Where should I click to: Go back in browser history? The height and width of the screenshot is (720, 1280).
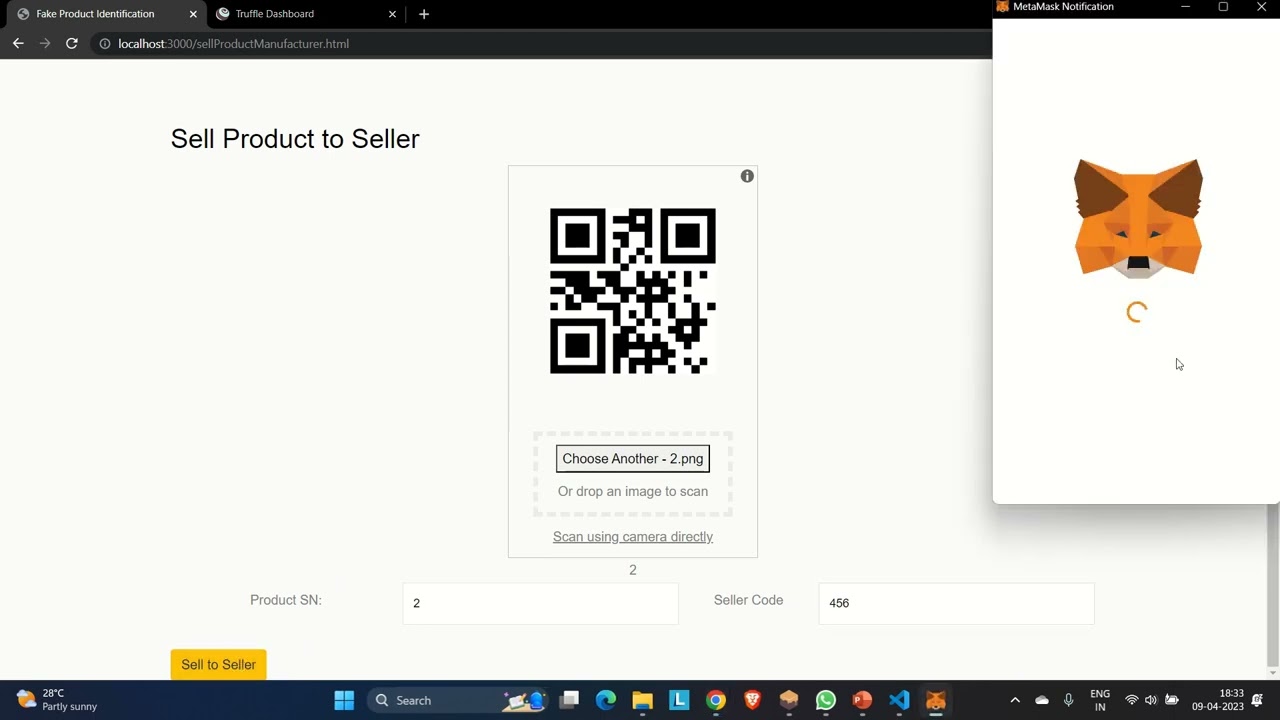(x=18, y=44)
